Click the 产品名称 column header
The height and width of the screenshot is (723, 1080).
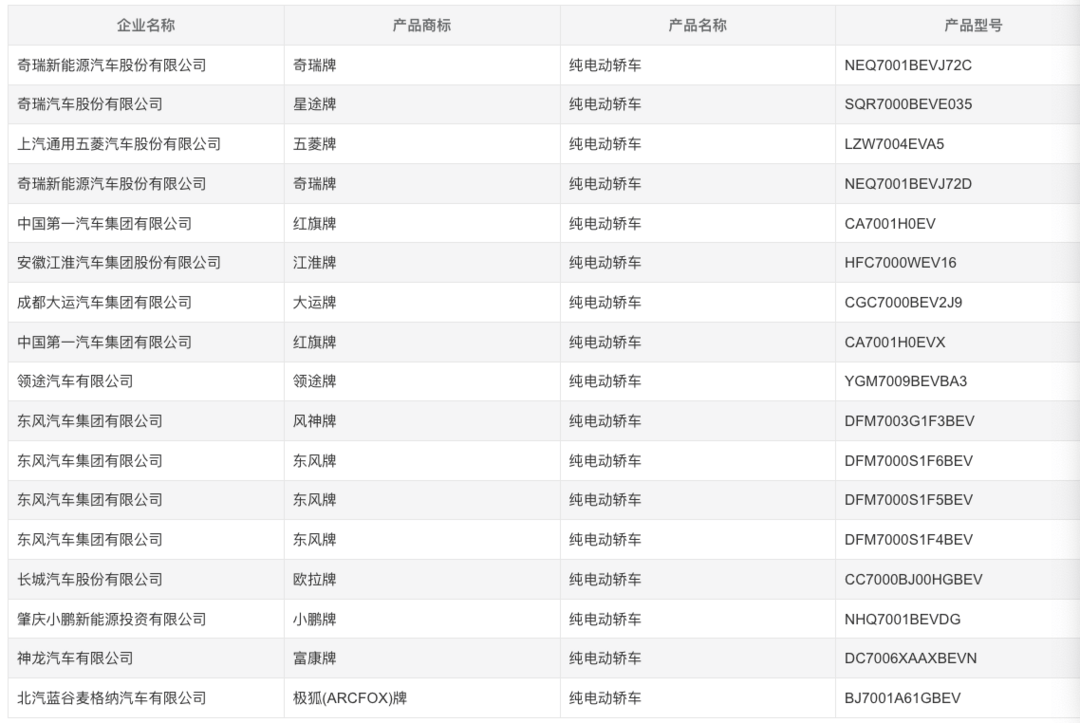tap(697, 25)
